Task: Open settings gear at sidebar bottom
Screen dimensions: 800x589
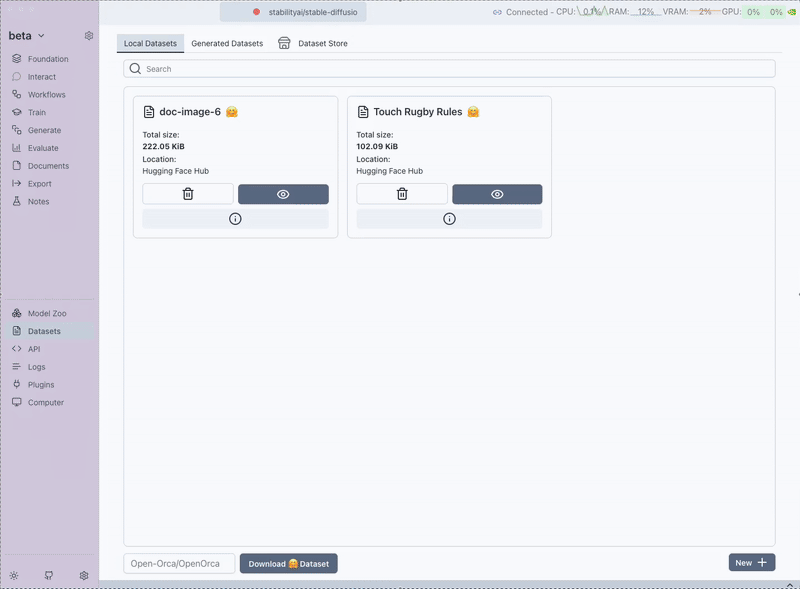Action: click(x=84, y=575)
